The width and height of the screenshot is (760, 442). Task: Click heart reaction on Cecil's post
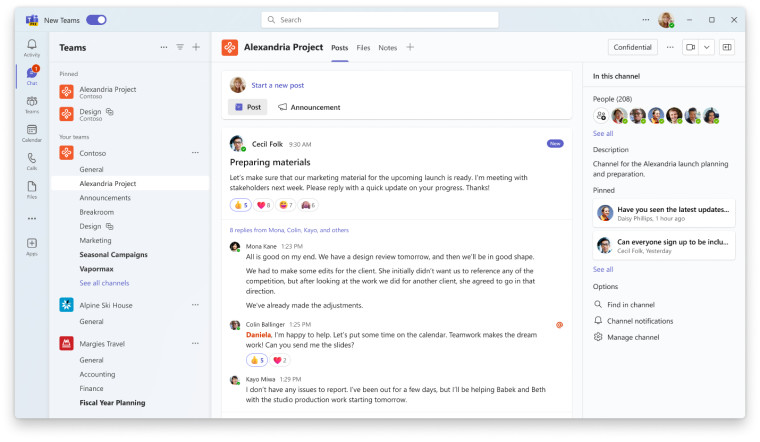263,205
